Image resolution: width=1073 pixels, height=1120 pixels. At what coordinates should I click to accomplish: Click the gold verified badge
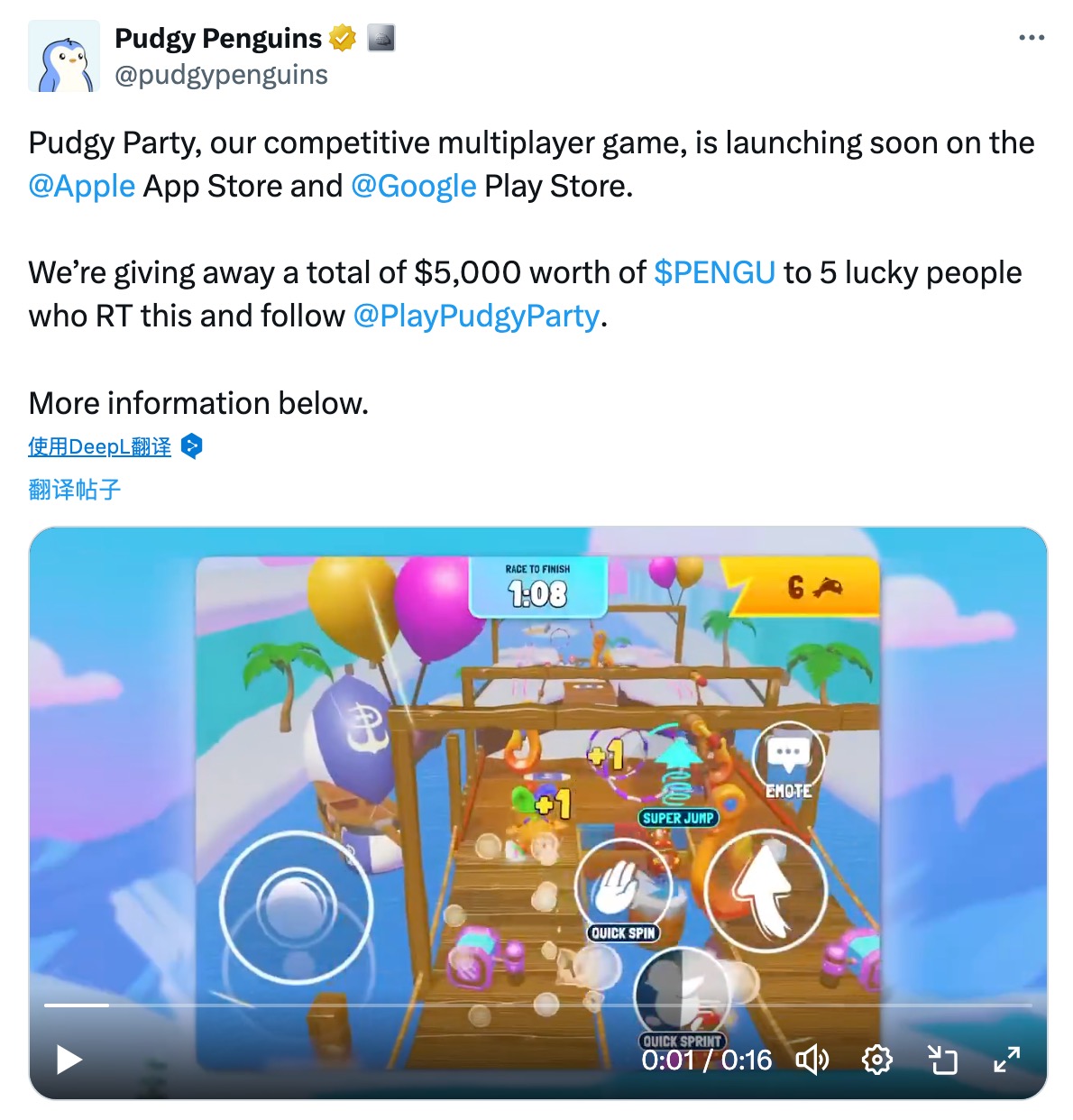(x=343, y=39)
